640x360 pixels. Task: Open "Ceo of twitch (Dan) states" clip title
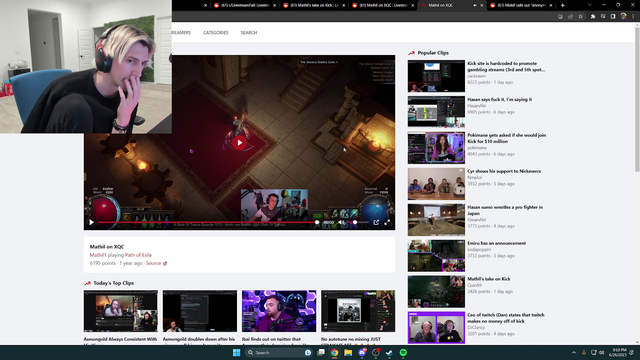click(x=506, y=318)
